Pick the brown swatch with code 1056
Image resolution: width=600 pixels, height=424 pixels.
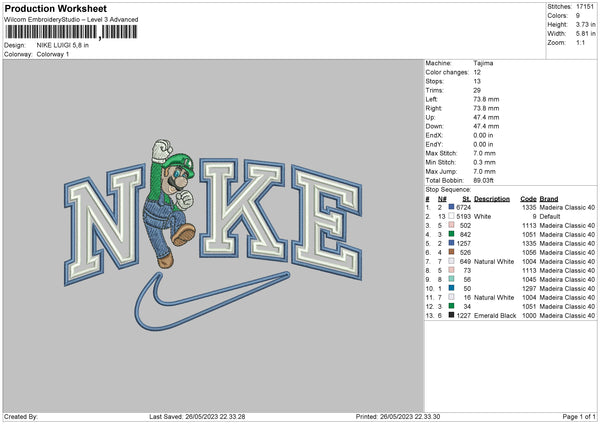451,252
